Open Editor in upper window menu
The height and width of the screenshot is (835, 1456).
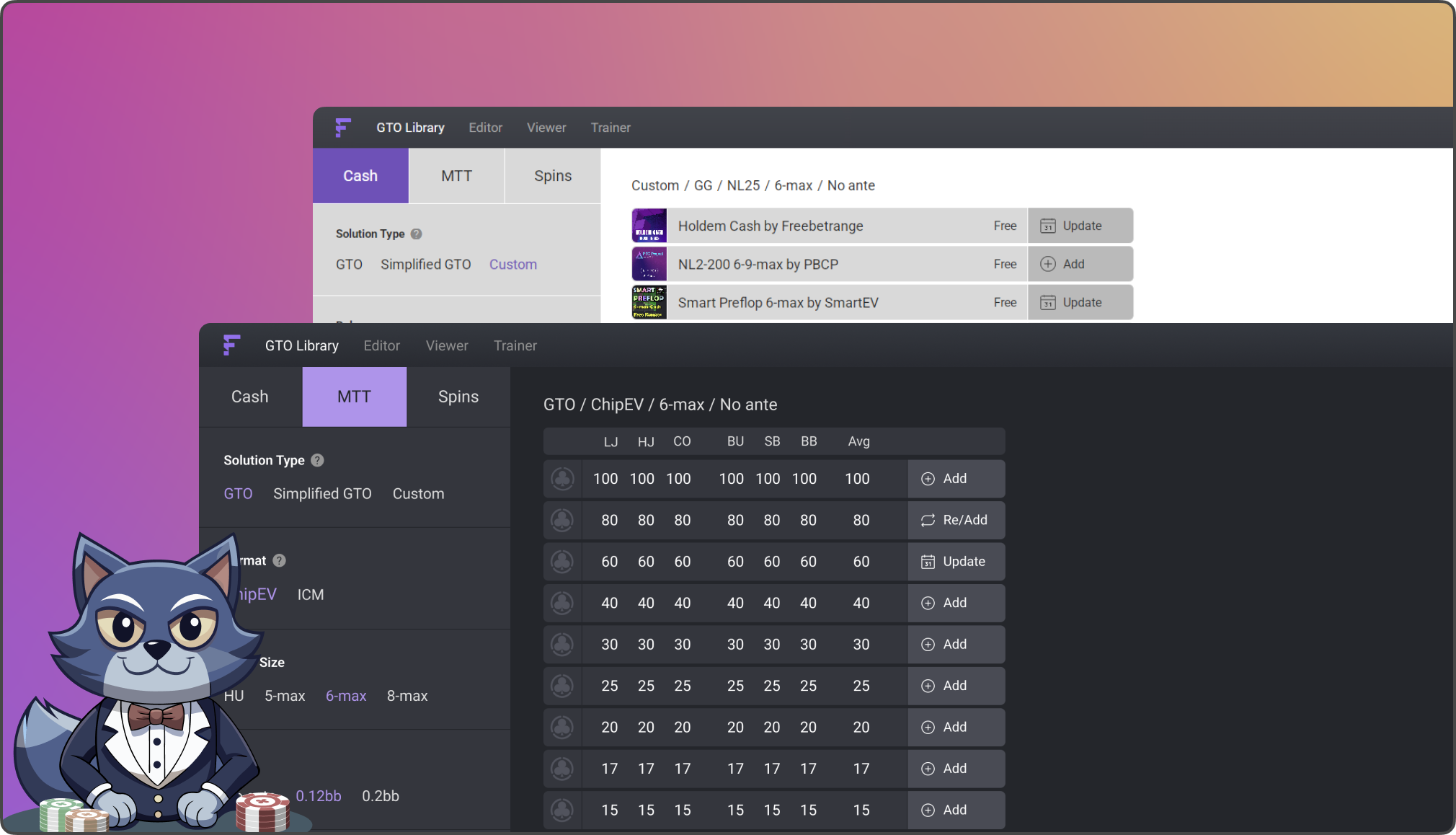point(485,128)
